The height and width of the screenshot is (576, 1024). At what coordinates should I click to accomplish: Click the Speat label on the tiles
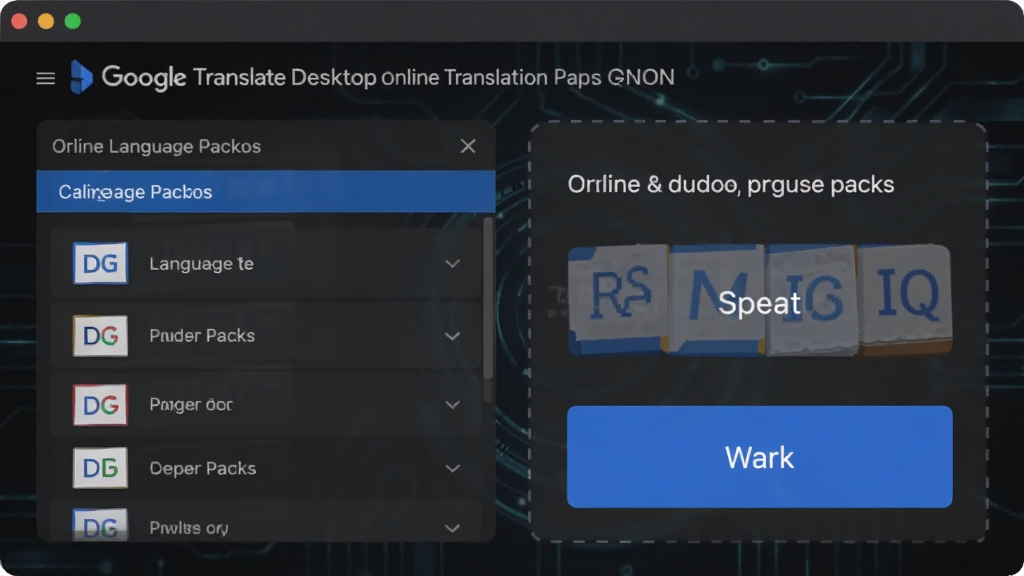tap(759, 303)
